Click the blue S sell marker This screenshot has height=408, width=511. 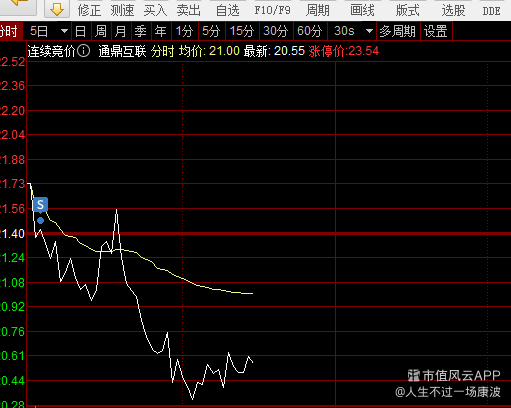point(40,205)
